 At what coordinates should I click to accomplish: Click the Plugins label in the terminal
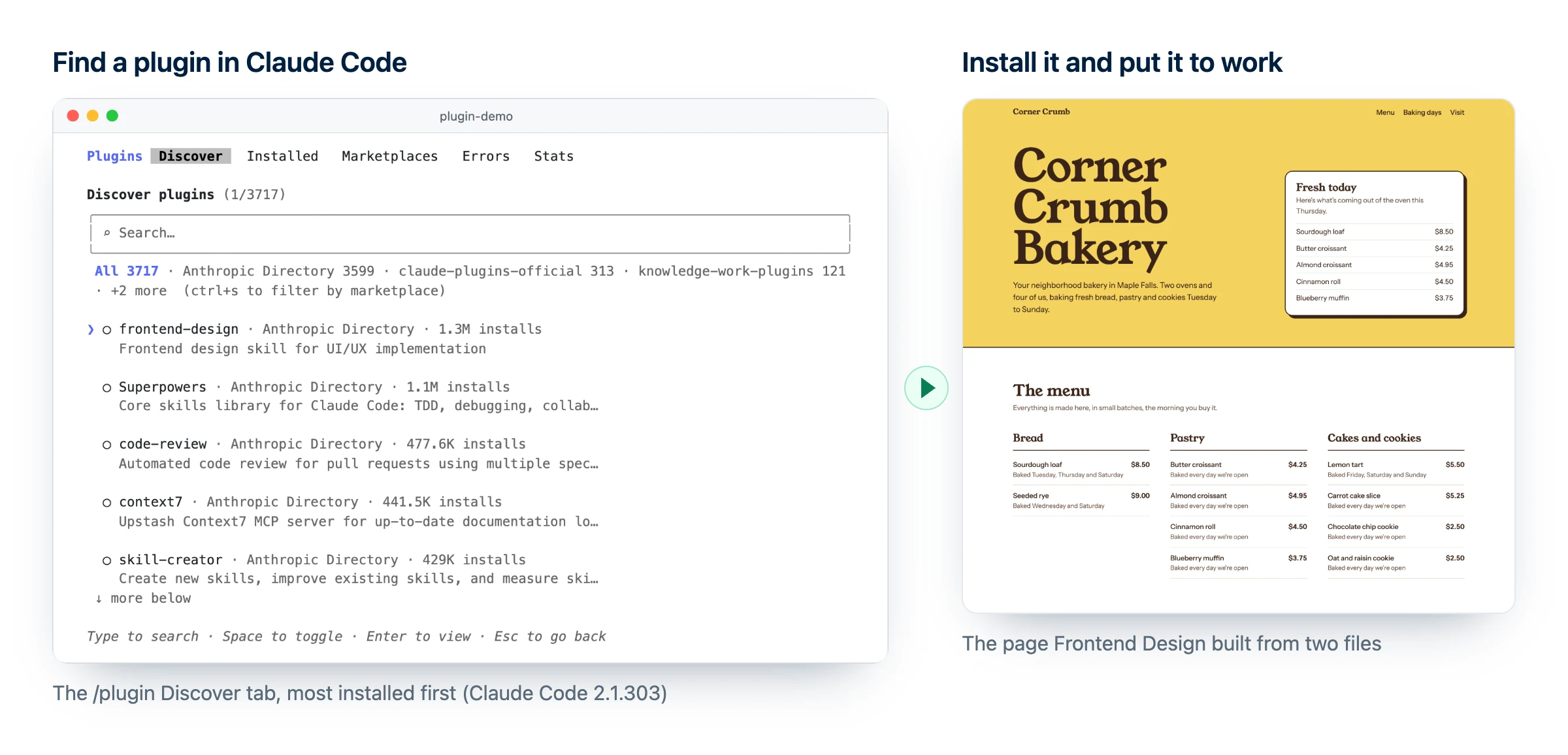pyautogui.click(x=114, y=156)
